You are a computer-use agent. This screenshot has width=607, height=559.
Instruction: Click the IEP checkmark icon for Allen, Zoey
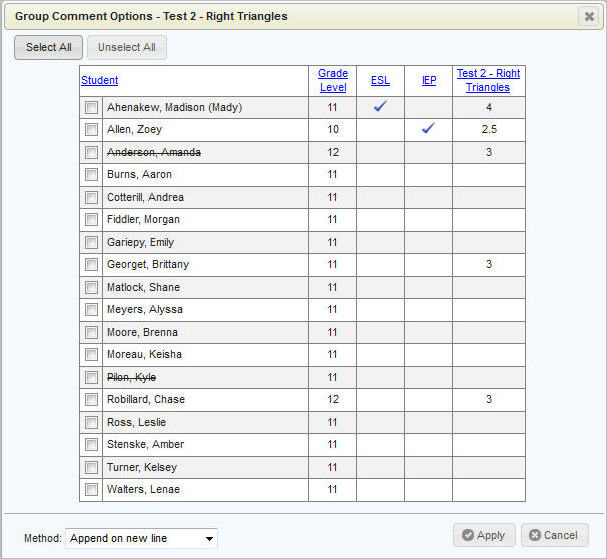pyautogui.click(x=428, y=129)
